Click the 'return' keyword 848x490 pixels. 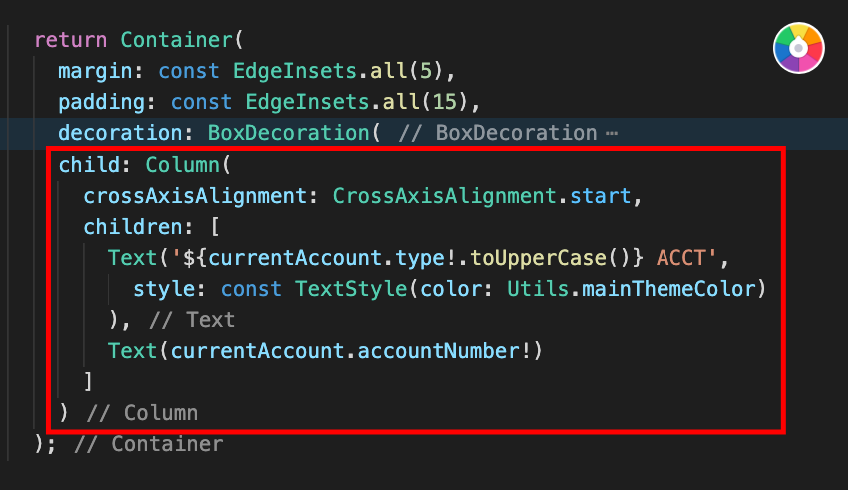click(x=71, y=40)
